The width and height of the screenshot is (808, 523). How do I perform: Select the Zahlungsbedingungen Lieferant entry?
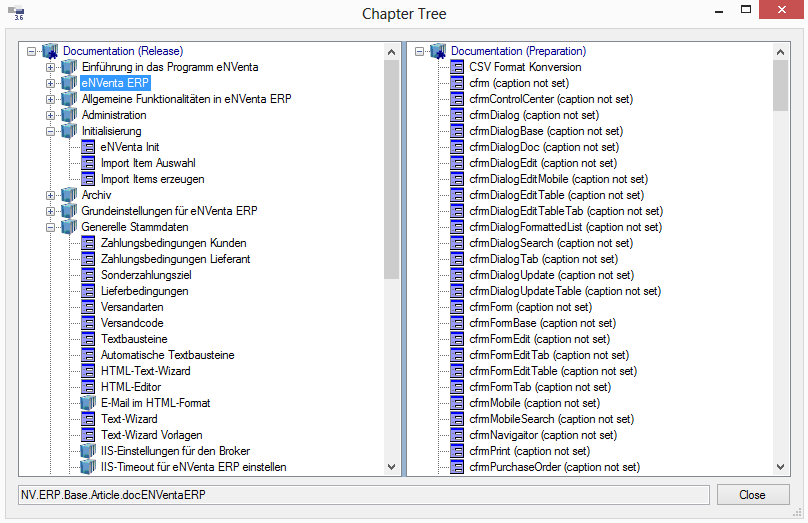coord(175,259)
